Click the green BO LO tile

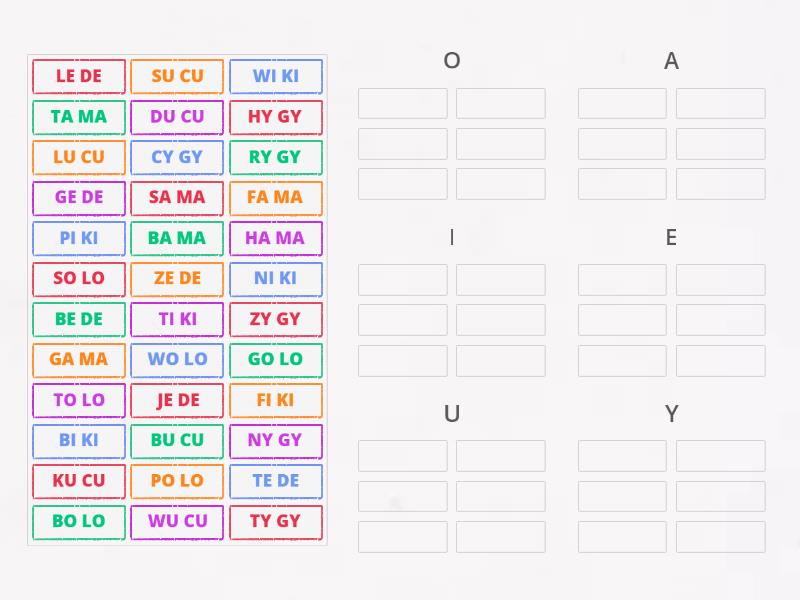coord(79,522)
